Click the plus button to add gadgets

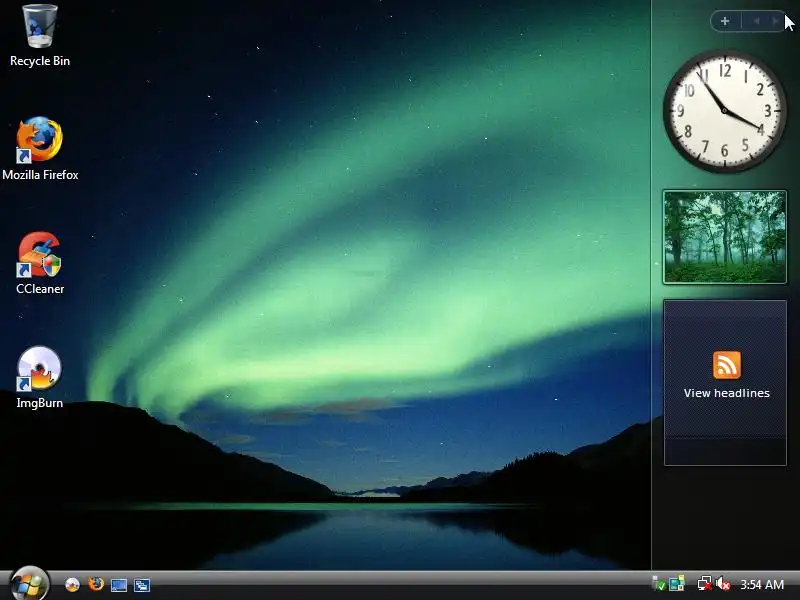(725, 21)
